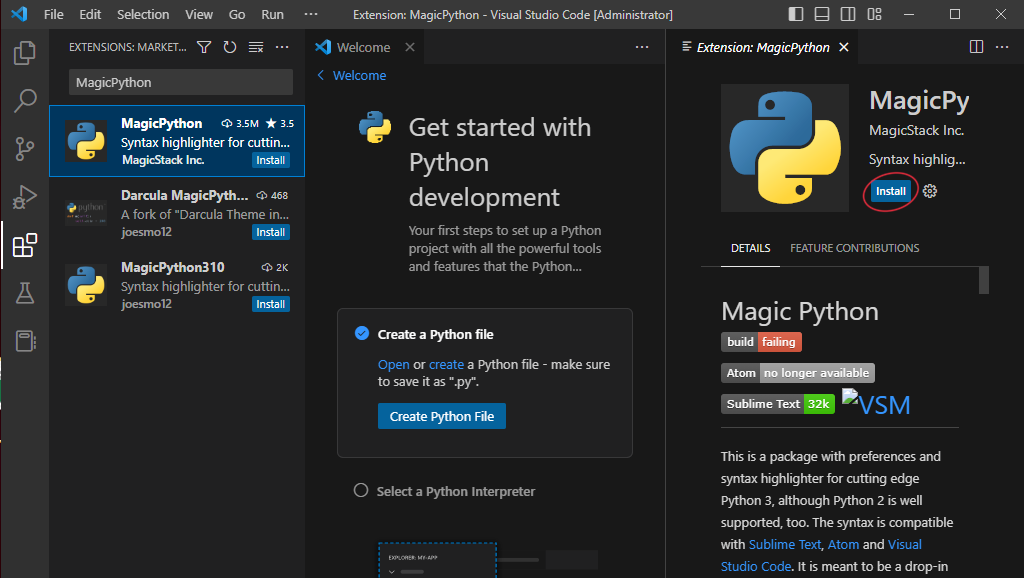This screenshot has width=1024, height=578.
Task: Open the Run and Debug view
Action: point(25,197)
